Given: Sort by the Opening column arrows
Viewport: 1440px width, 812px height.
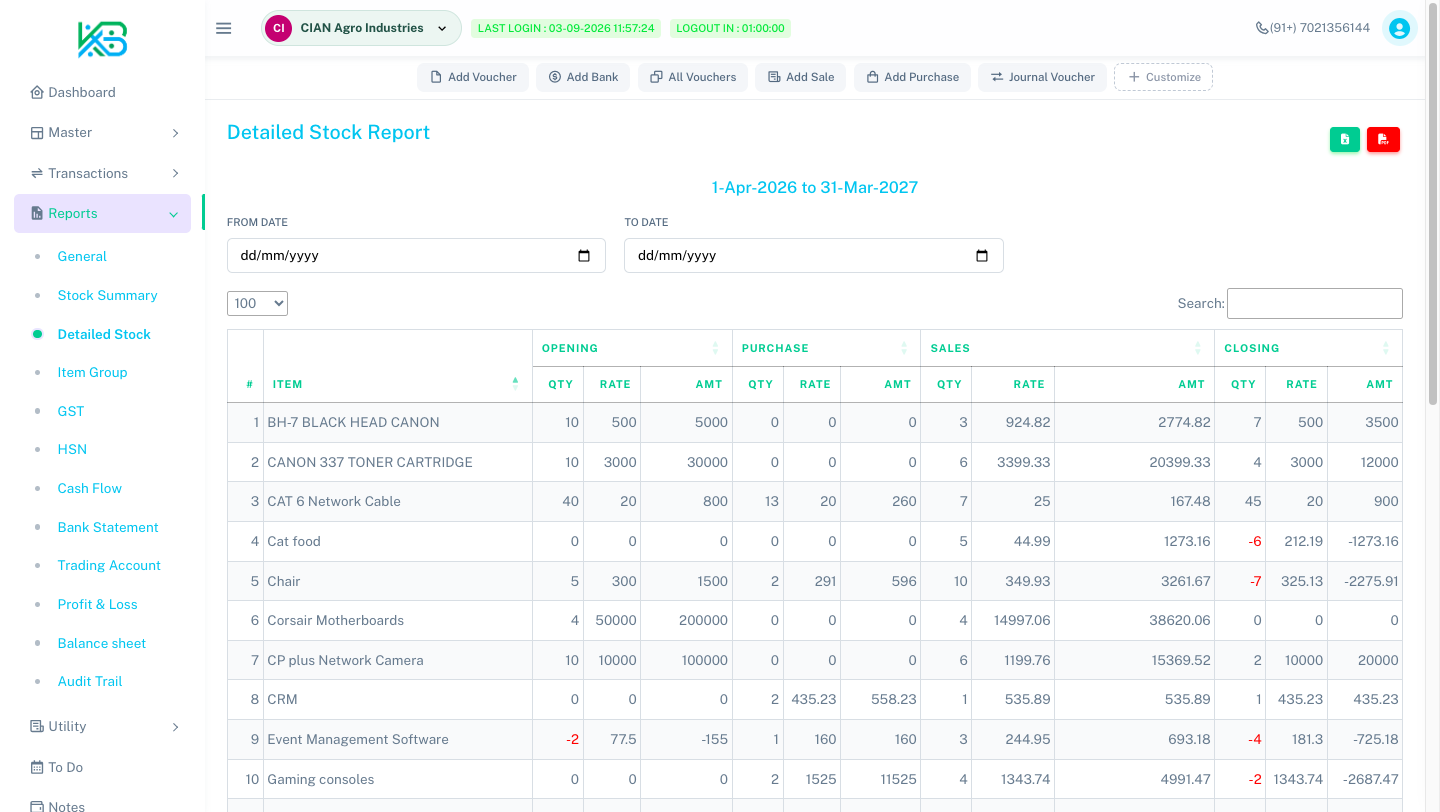Looking at the screenshot, I should pos(715,348).
